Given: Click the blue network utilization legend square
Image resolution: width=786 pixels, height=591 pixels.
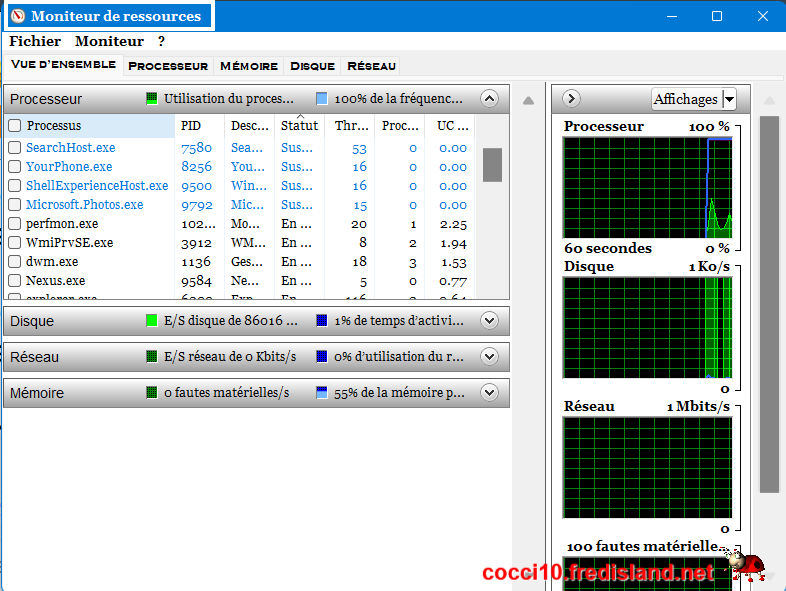Looking at the screenshot, I should 322,357.
